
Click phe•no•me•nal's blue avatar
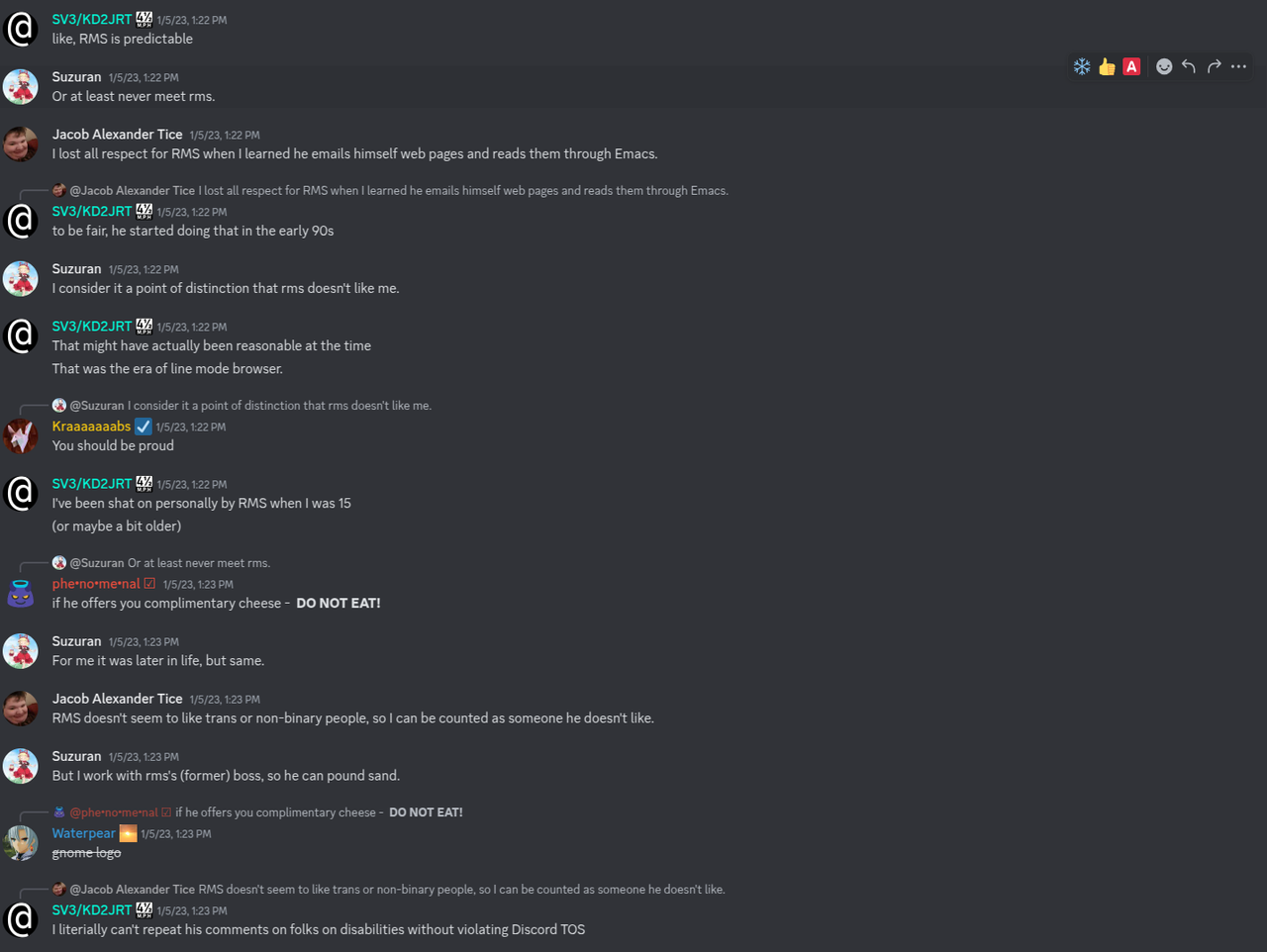click(x=21, y=593)
